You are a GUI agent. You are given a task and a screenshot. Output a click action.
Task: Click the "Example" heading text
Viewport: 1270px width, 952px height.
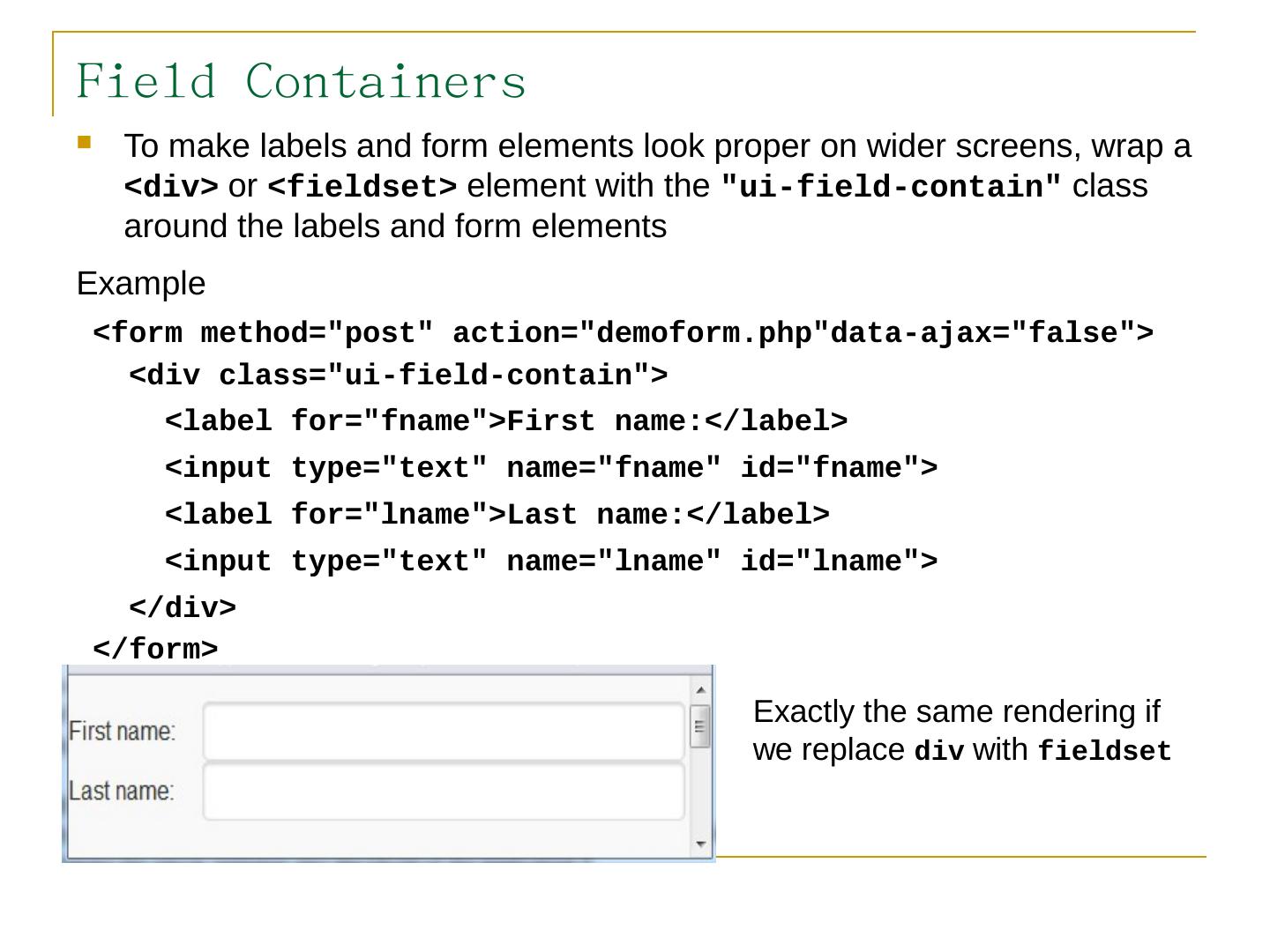point(141,284)
